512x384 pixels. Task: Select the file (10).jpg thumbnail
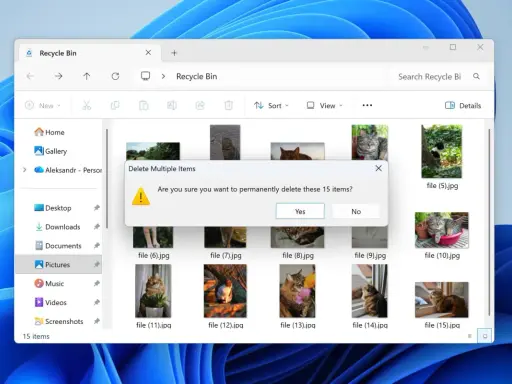pyautogui.click(x=442, y=230)
